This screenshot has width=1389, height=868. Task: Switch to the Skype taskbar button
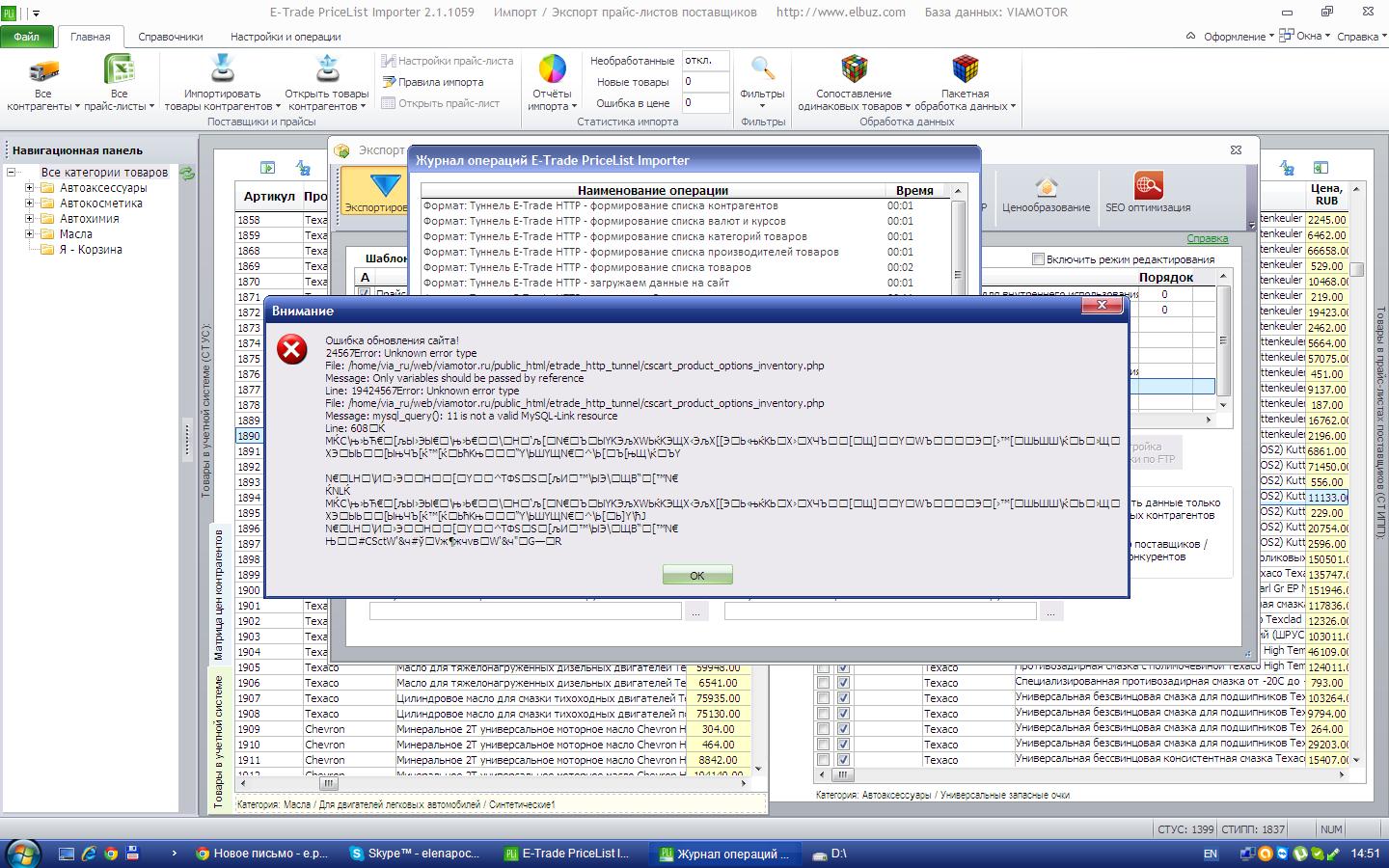coord(414,854)
